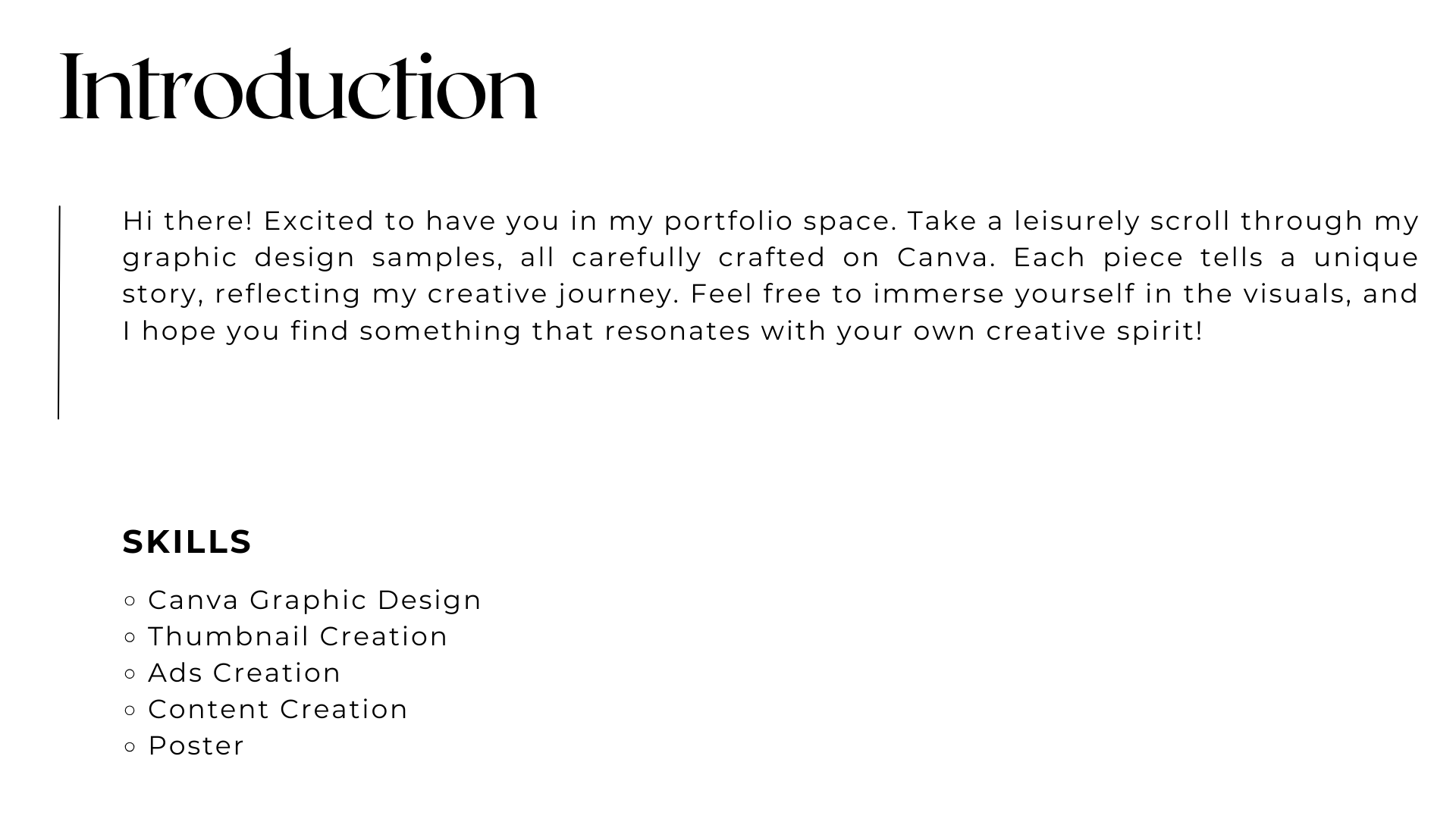Click the Introduction heading
The width and height of the screenshot is (1456, 819).
[x=299, y=86]
